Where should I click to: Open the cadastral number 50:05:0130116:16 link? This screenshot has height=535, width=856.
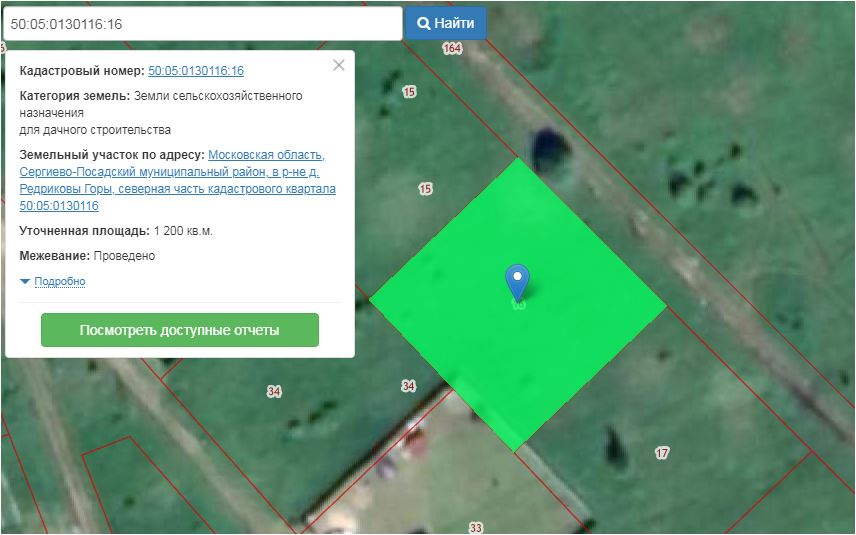click(196, 71)
